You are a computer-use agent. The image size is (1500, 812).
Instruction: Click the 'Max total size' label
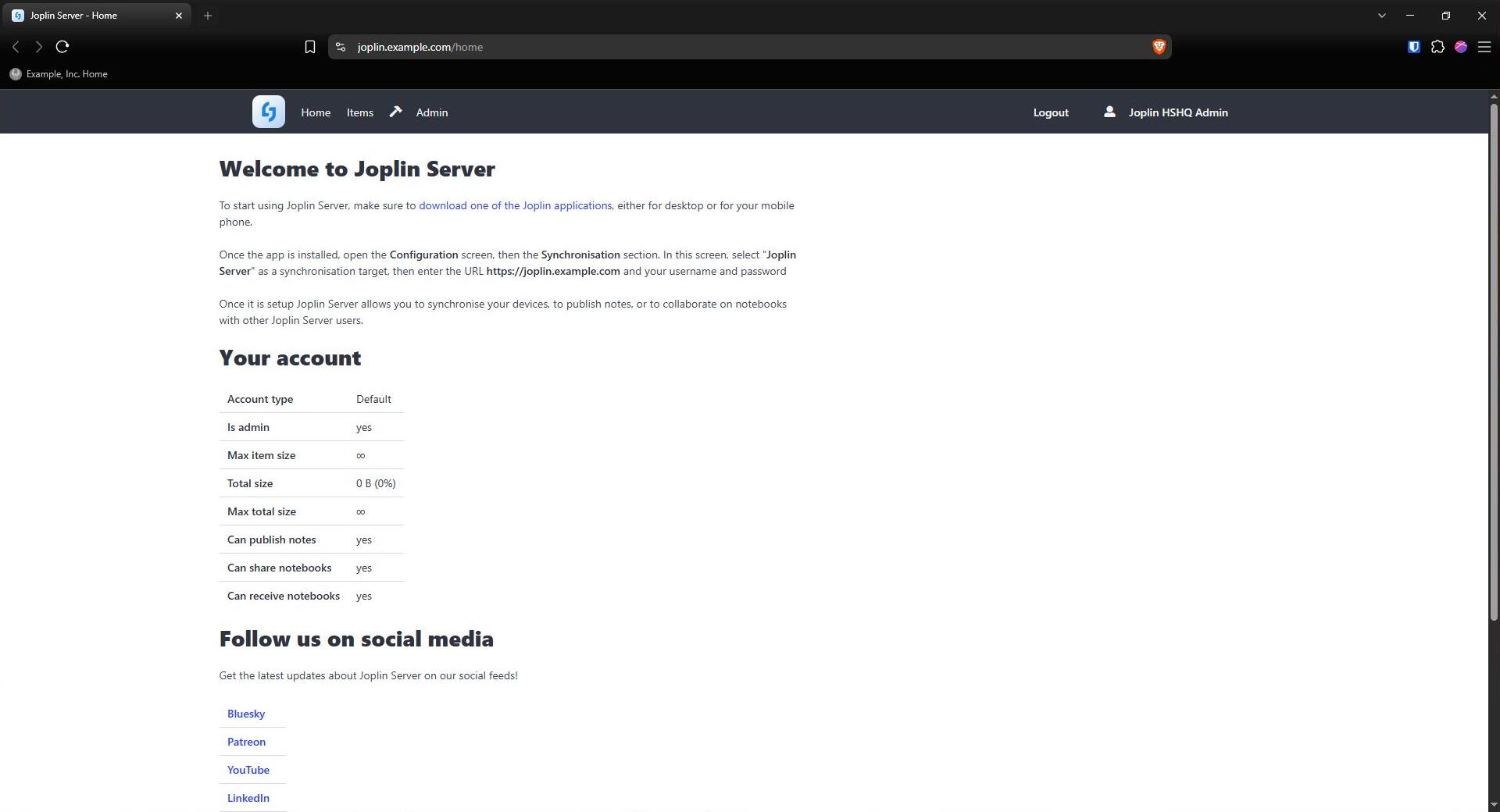click(x=262, y=511)
